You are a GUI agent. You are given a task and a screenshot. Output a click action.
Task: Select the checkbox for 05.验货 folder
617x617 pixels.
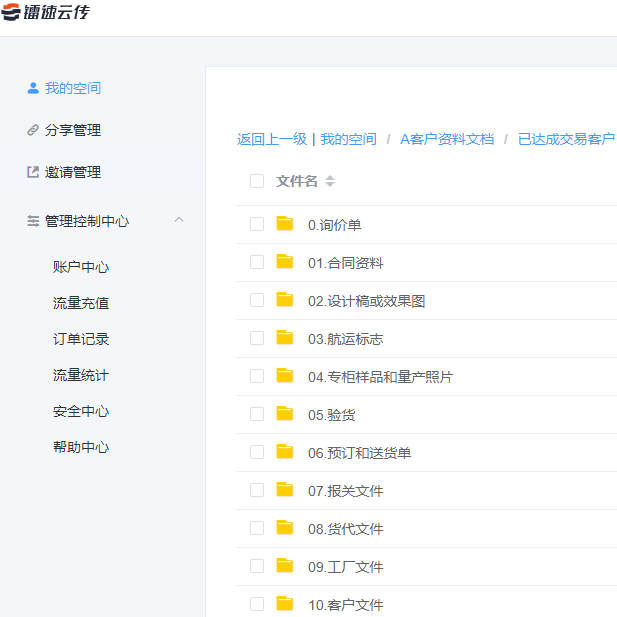point(257,414)
